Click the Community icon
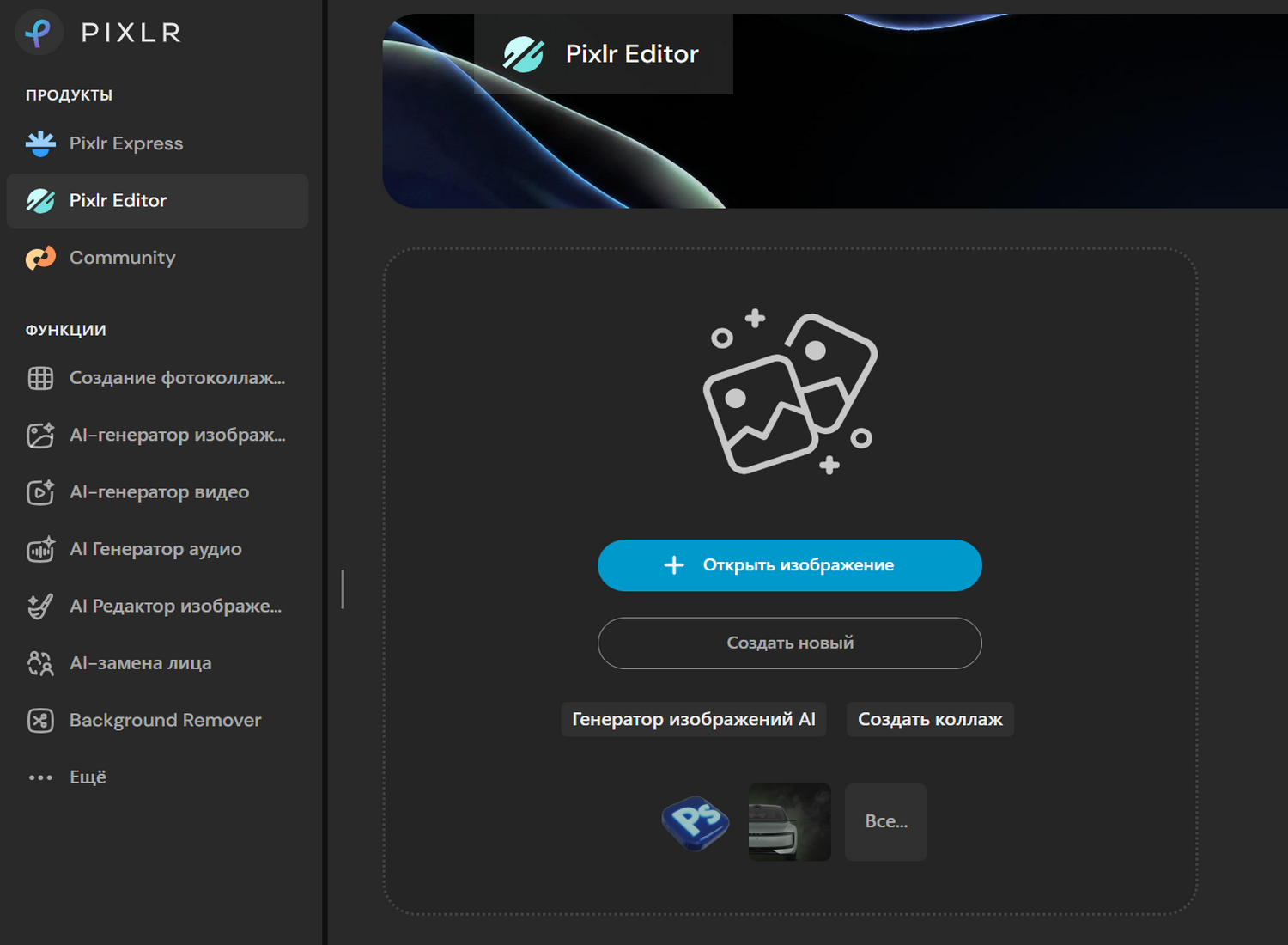 click(40, 258)
